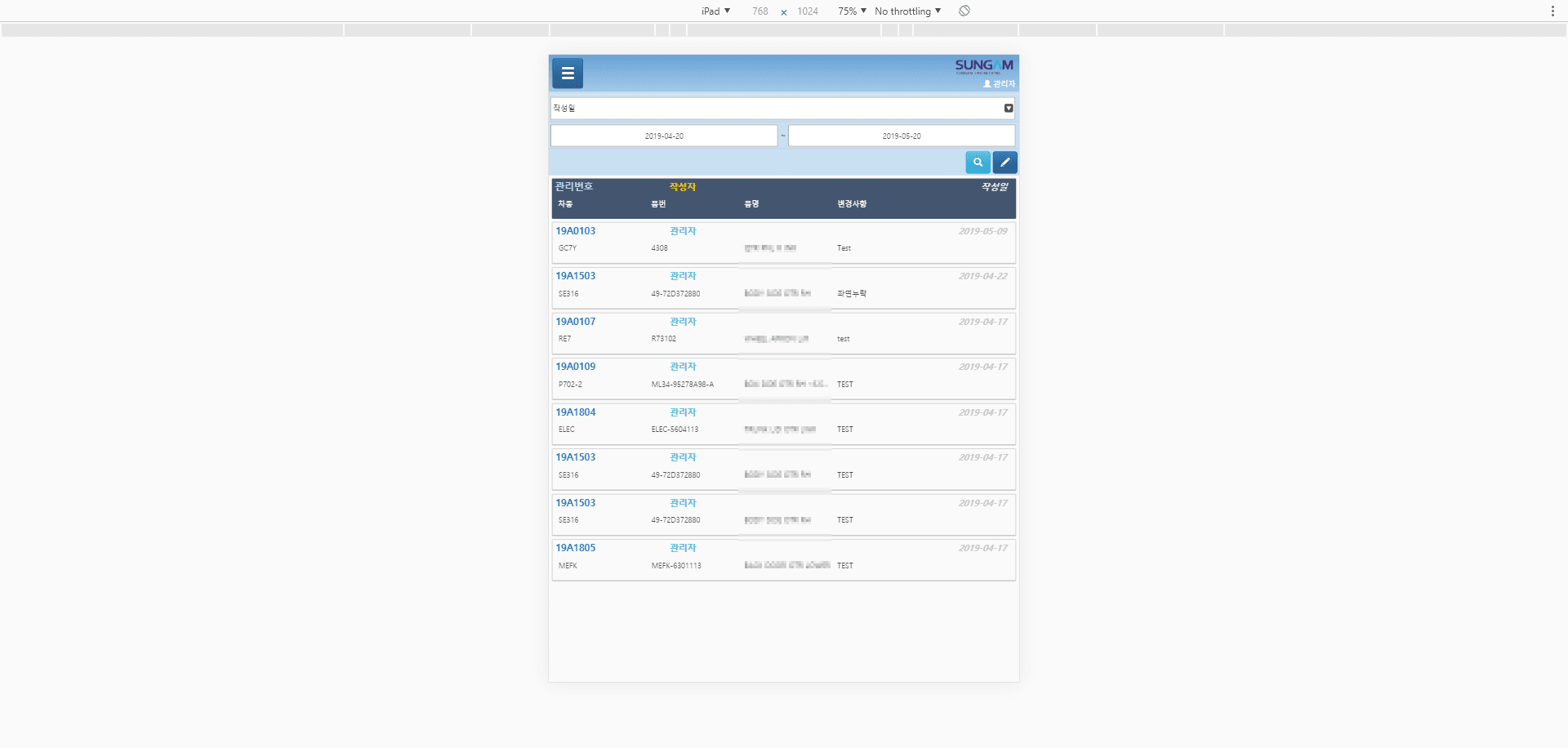This screenshot has width=1568, height=748.
Task: Toggle sorting on the highlighted 작성자 column
Action: coord(681,186)
